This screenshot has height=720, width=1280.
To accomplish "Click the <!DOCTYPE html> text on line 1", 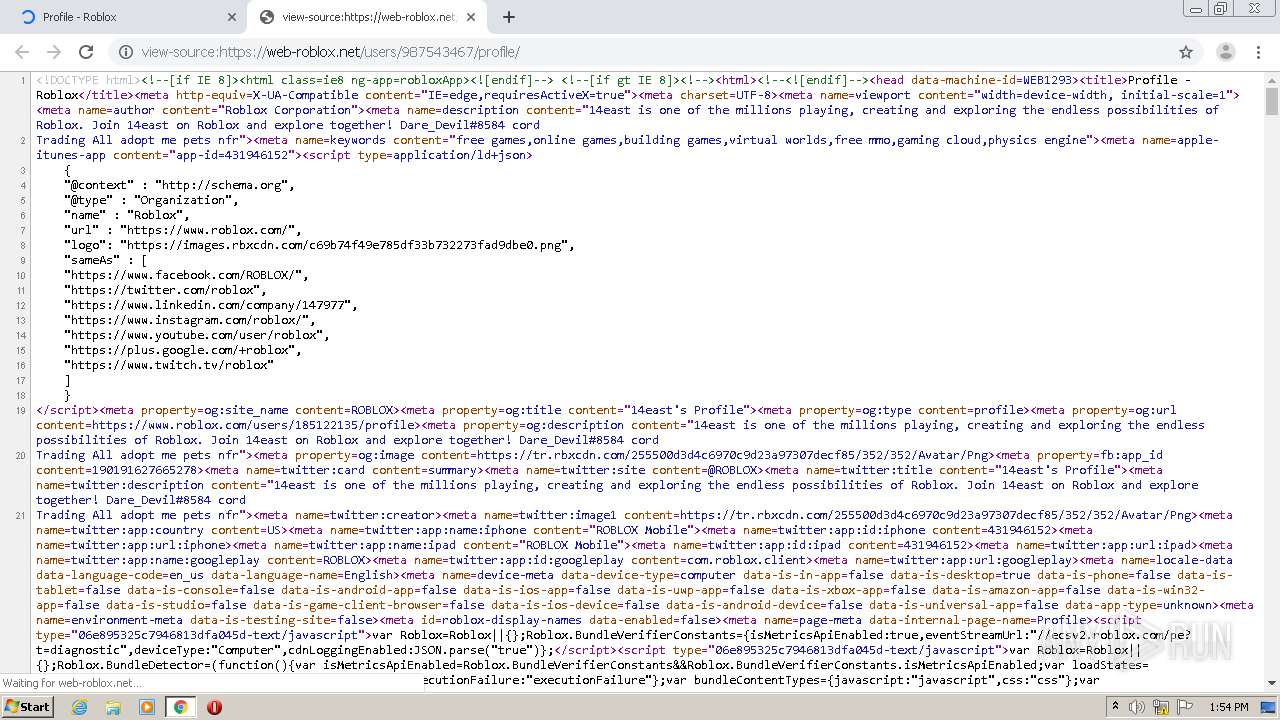I will click(88, 80).
